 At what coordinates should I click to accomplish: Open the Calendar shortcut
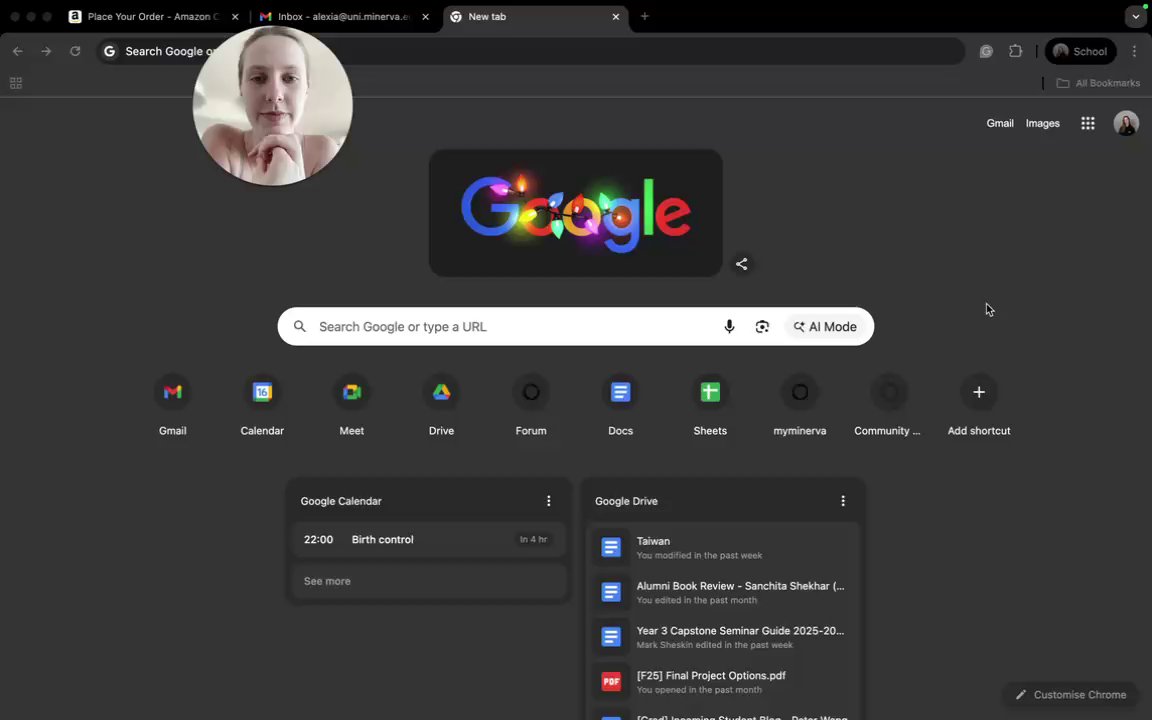tap(262, 404)
